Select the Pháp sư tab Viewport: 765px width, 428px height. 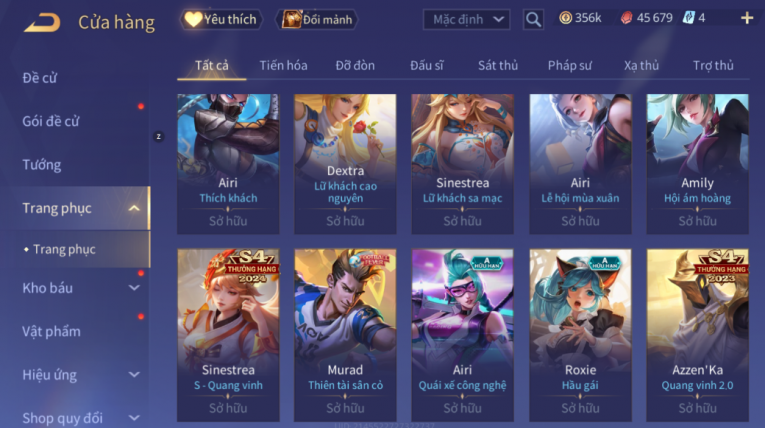(569, 65)
